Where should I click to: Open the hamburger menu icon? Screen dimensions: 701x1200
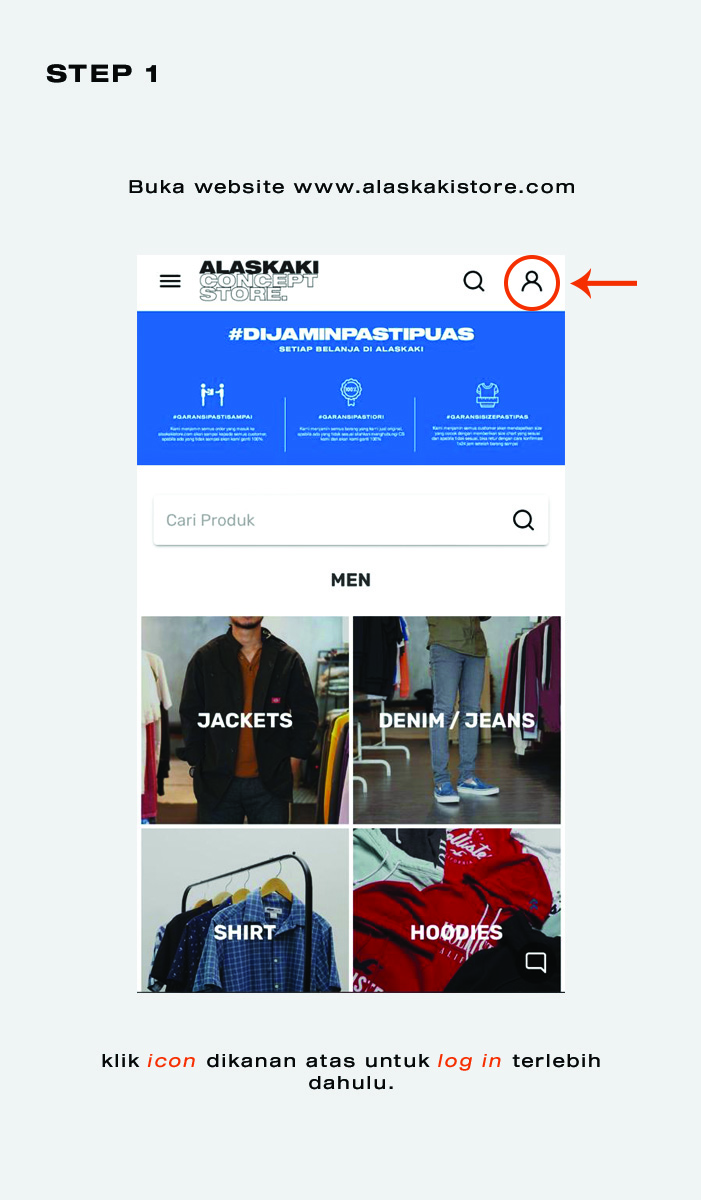170,281
